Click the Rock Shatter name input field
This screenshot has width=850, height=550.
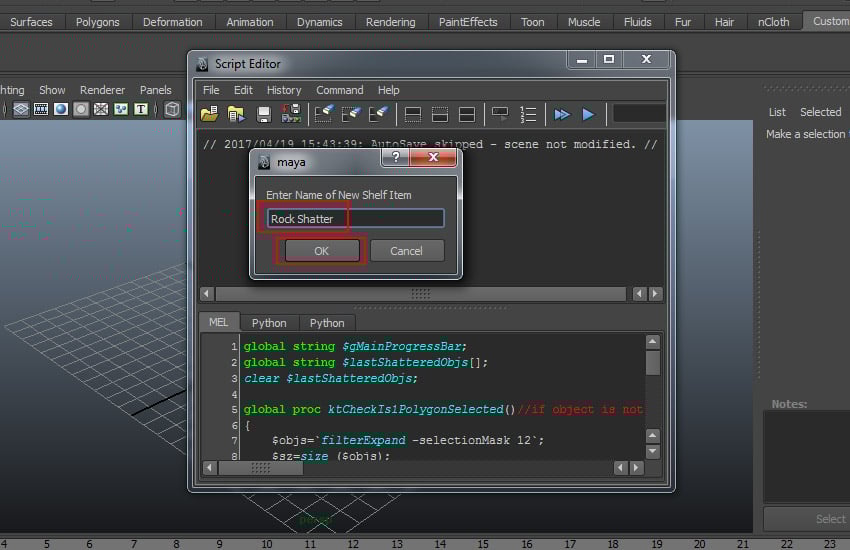click(x=355, y=218)
